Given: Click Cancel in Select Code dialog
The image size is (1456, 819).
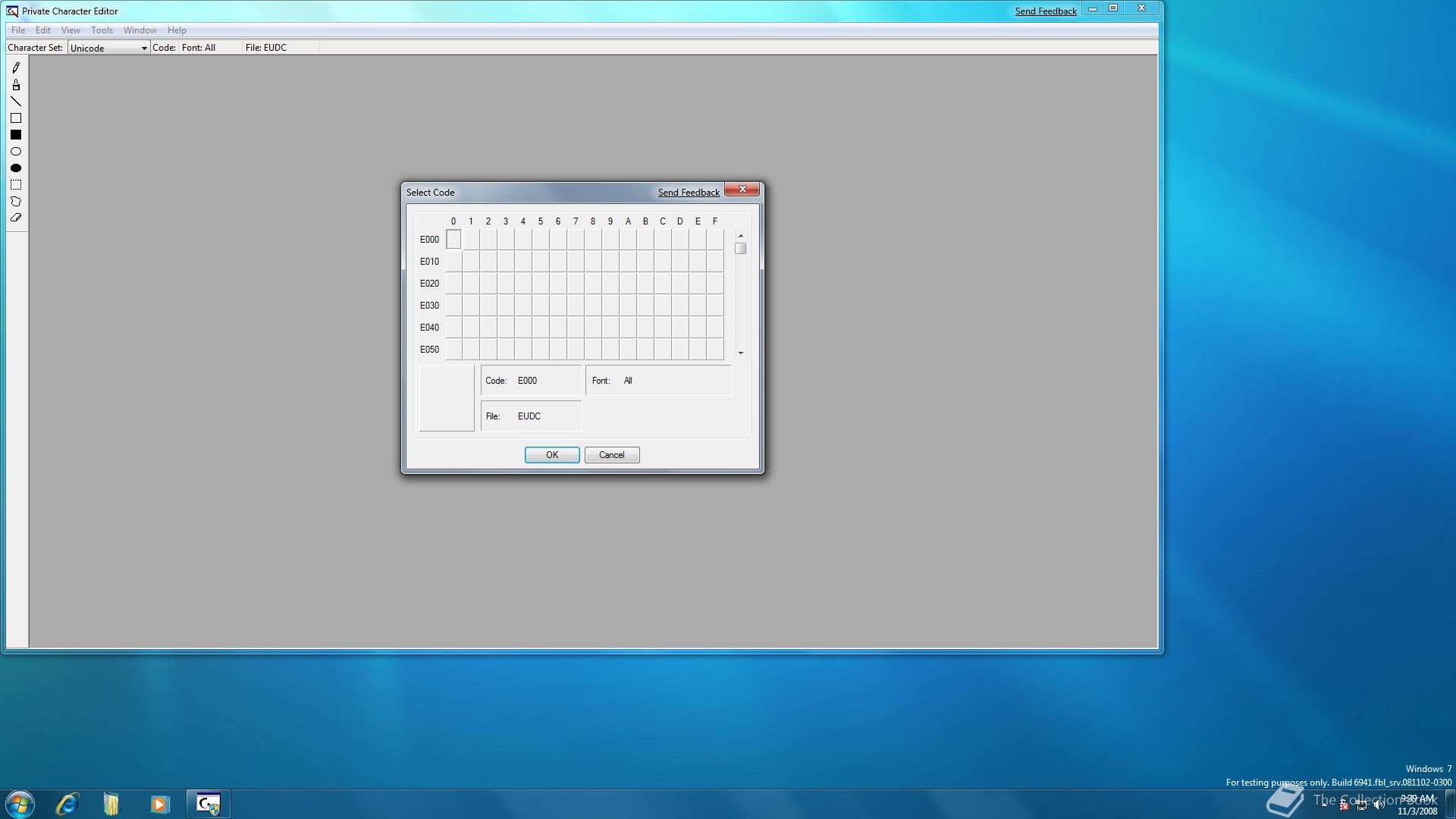Looking at the screenshot, I should (612, 455).
